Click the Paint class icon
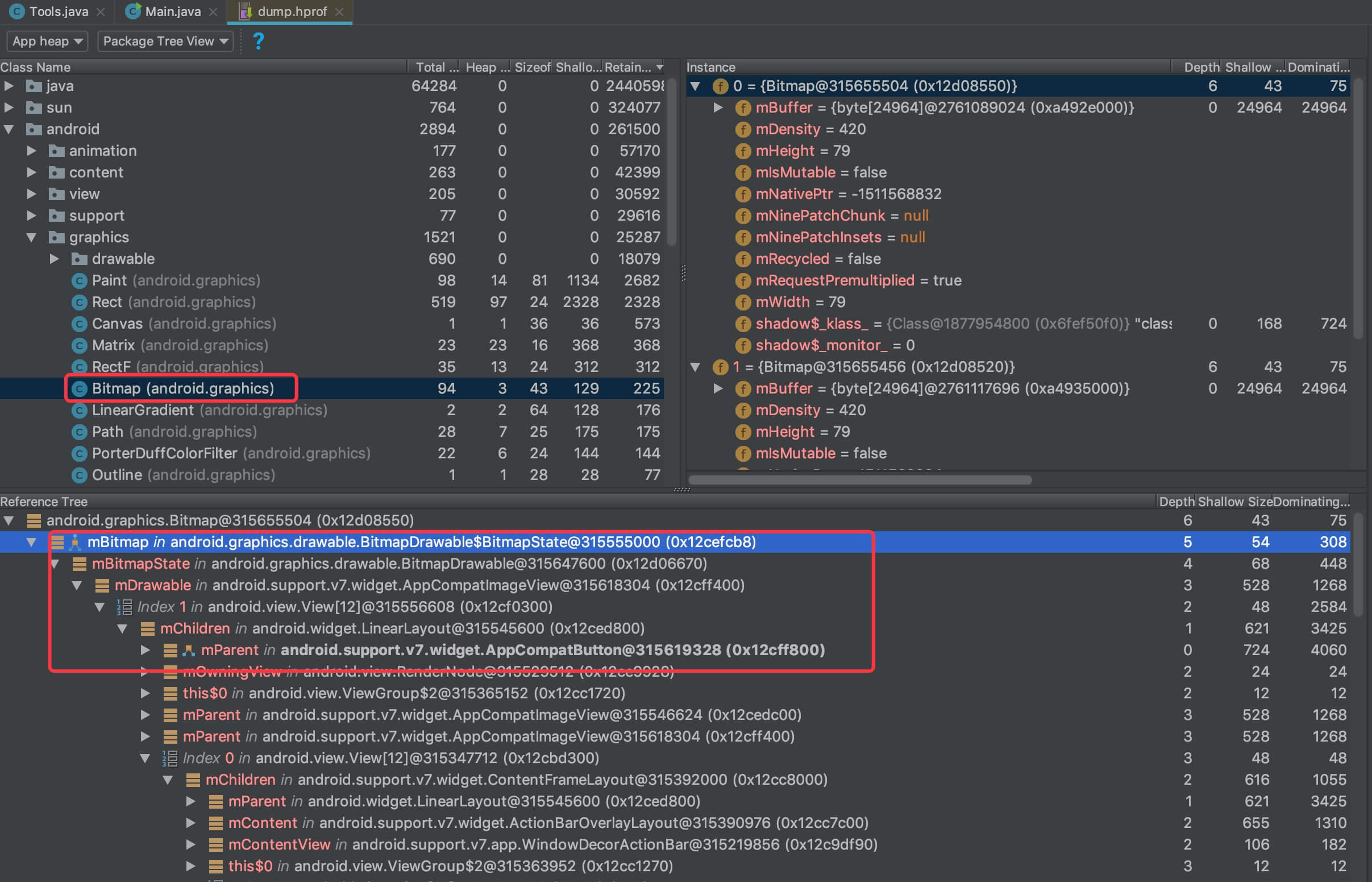The height and width of the screenshot is (882, 1372). [79, 281]
